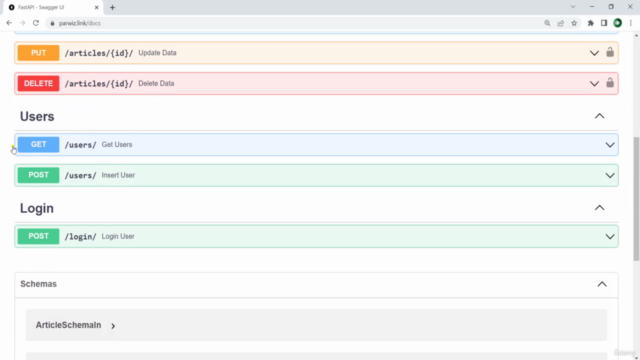Click the address bar URL parwiz.link/docs

pos(80,23)
